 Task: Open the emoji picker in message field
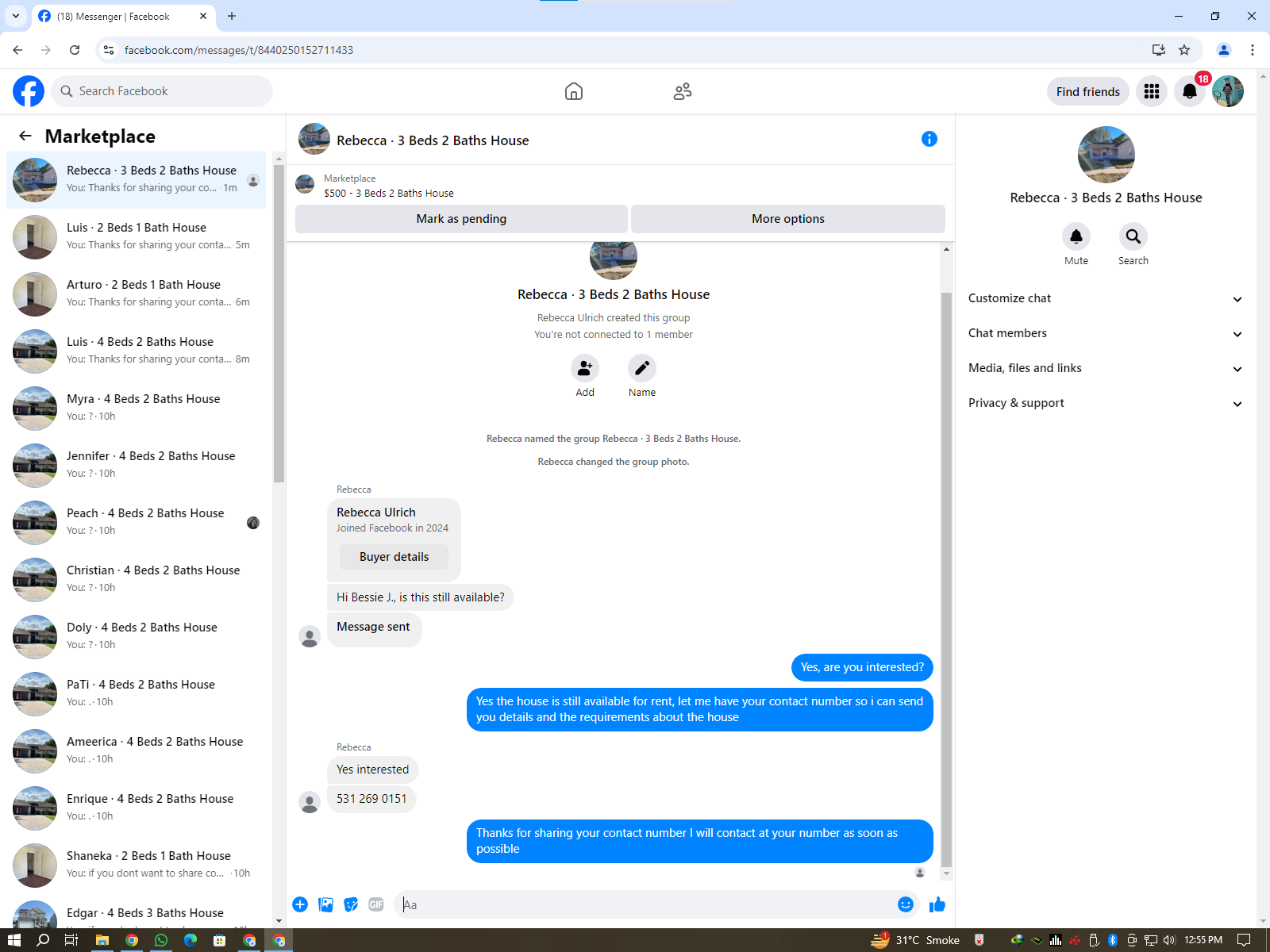[x=906, y=904]
